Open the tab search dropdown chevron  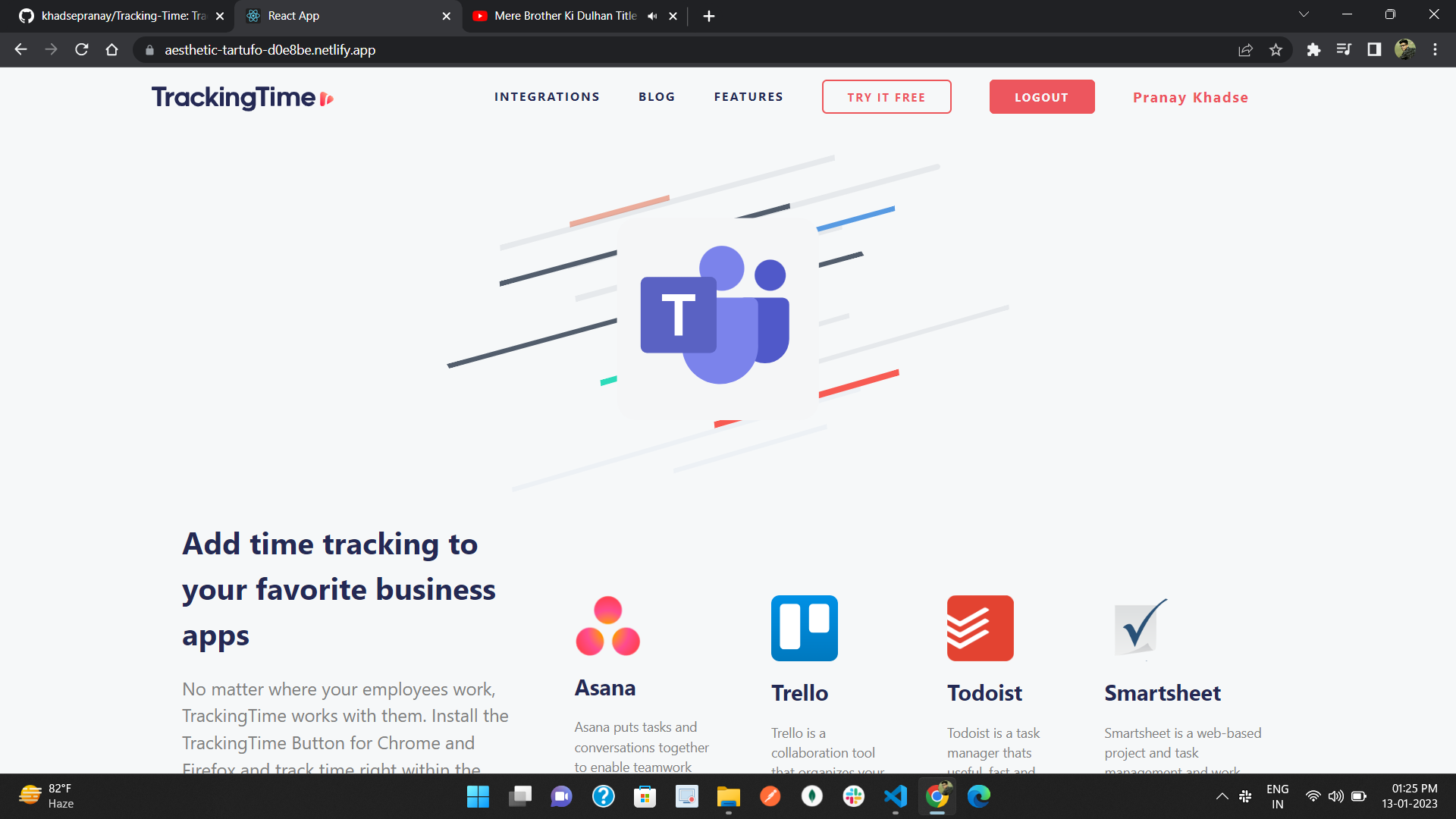1304,14
